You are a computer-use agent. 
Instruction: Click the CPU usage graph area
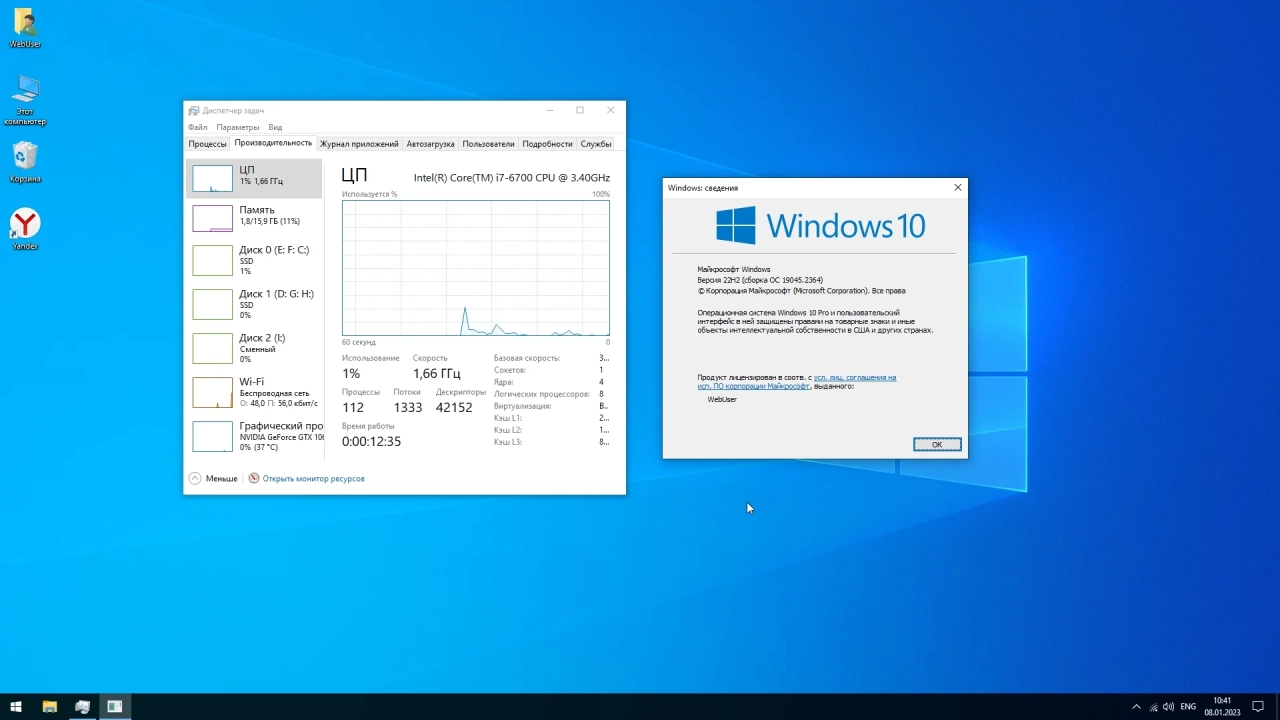tap(476, 268)
